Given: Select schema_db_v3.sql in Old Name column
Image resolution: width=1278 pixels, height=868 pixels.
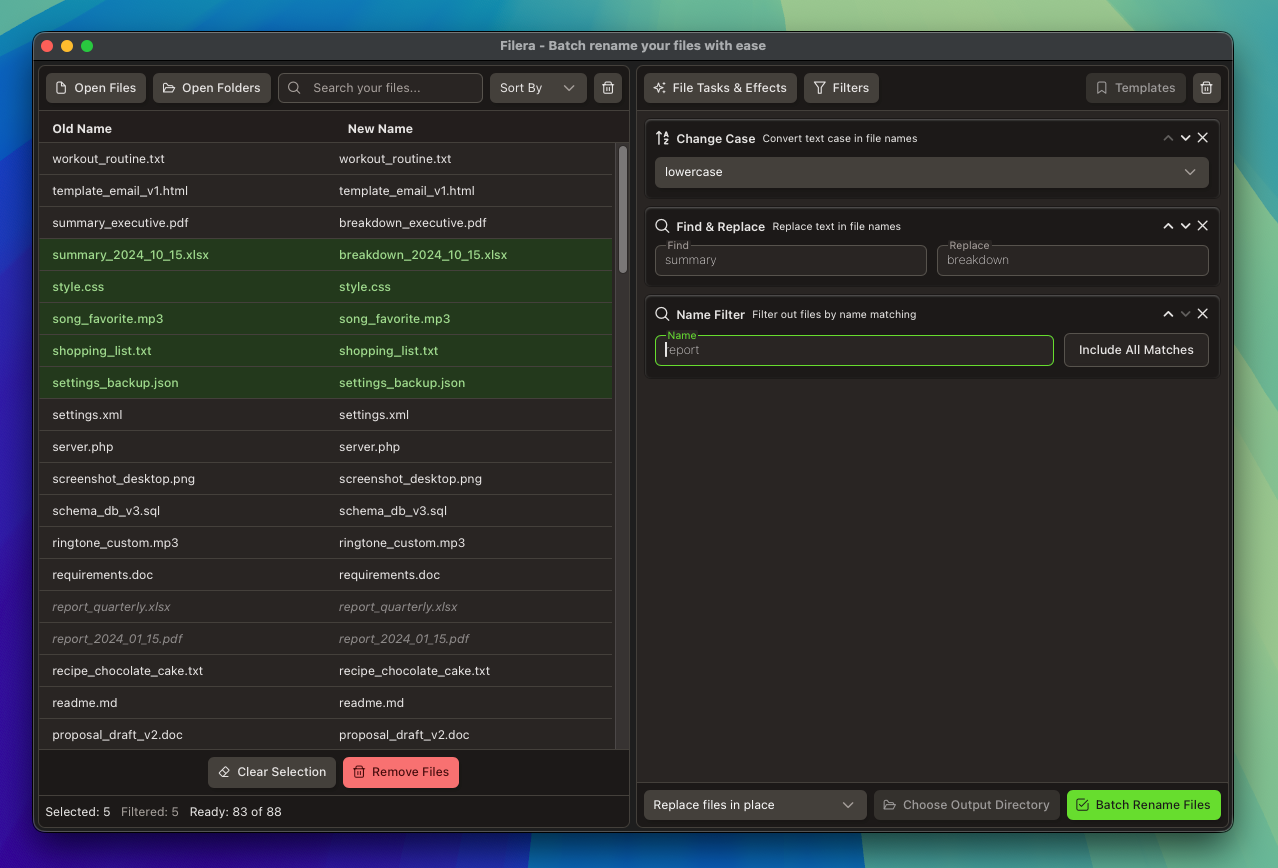Looking at the screenshot, I should point(106,511).
